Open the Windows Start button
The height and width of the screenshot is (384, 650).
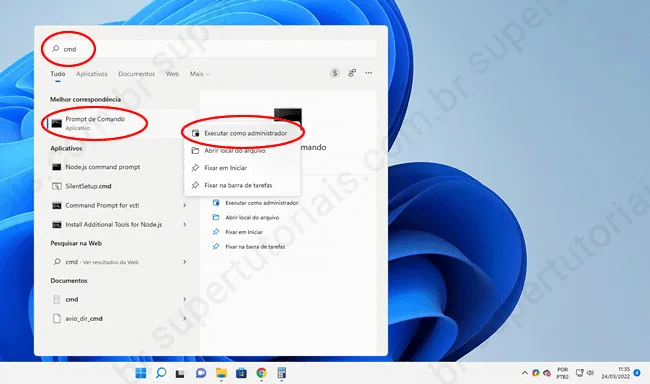point(141,373)
